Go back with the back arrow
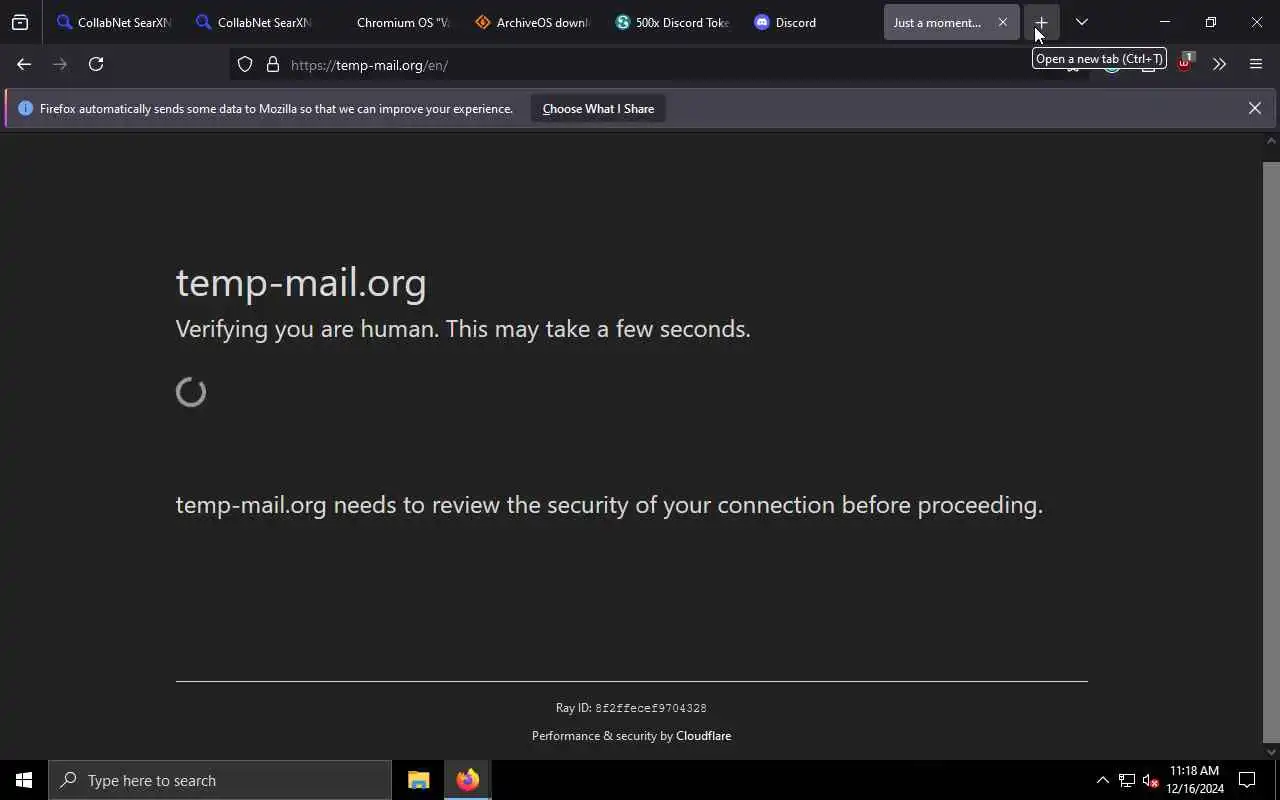The height and width of the screenshot is (800, 1280). pos(24,64)
